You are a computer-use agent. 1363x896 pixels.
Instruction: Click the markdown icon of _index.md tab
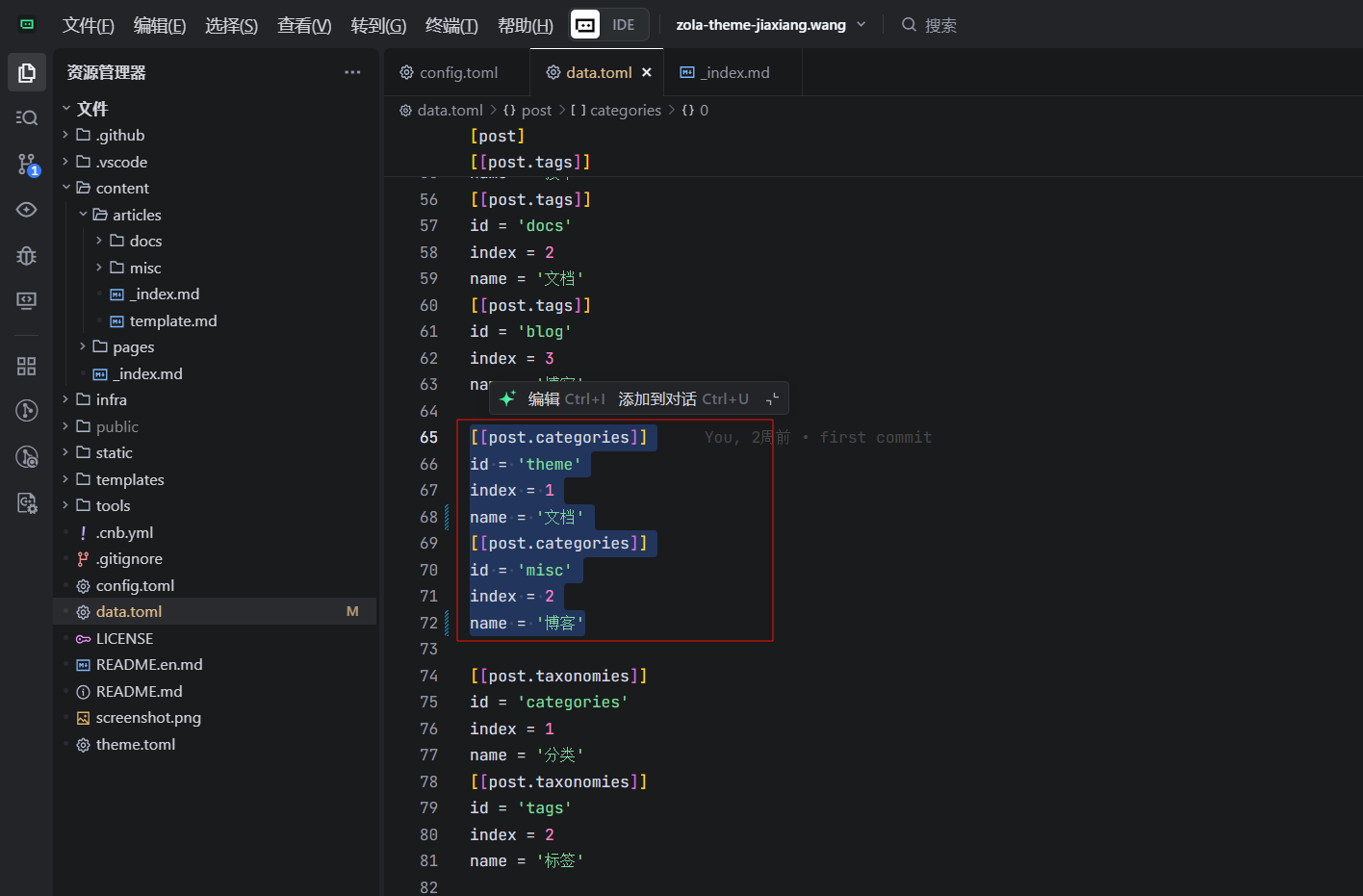click(x=687, y=72)
